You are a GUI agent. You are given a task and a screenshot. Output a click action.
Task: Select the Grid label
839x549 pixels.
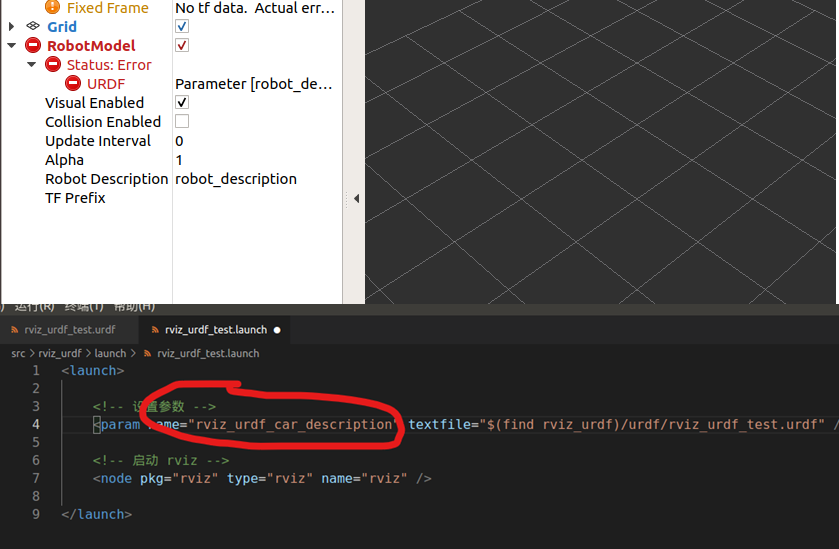(x=62, y=26)
